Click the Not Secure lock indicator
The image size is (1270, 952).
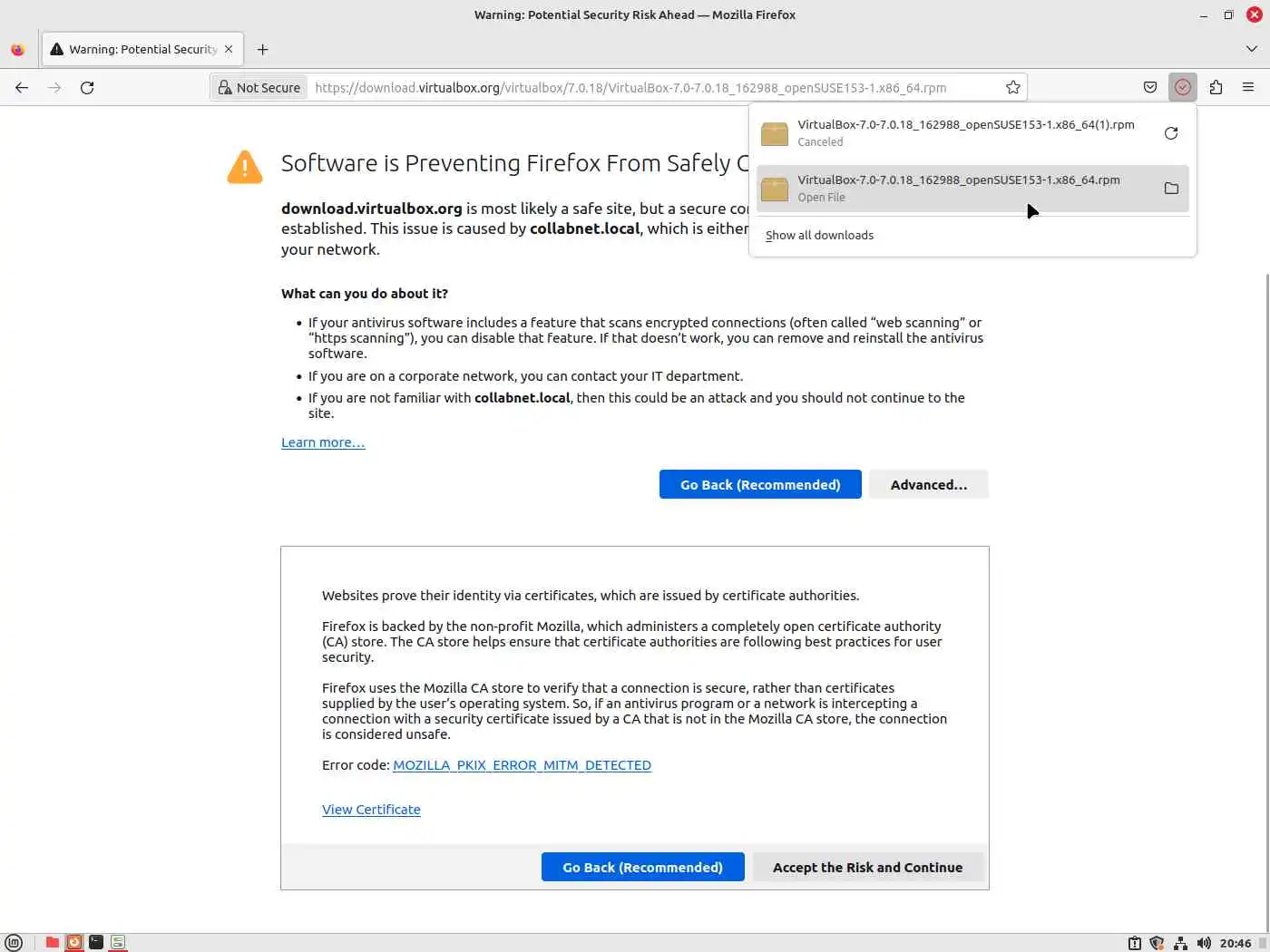[259, 88]
